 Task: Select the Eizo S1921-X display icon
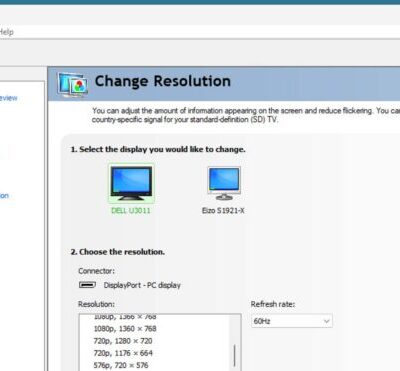tap(224, 183)
